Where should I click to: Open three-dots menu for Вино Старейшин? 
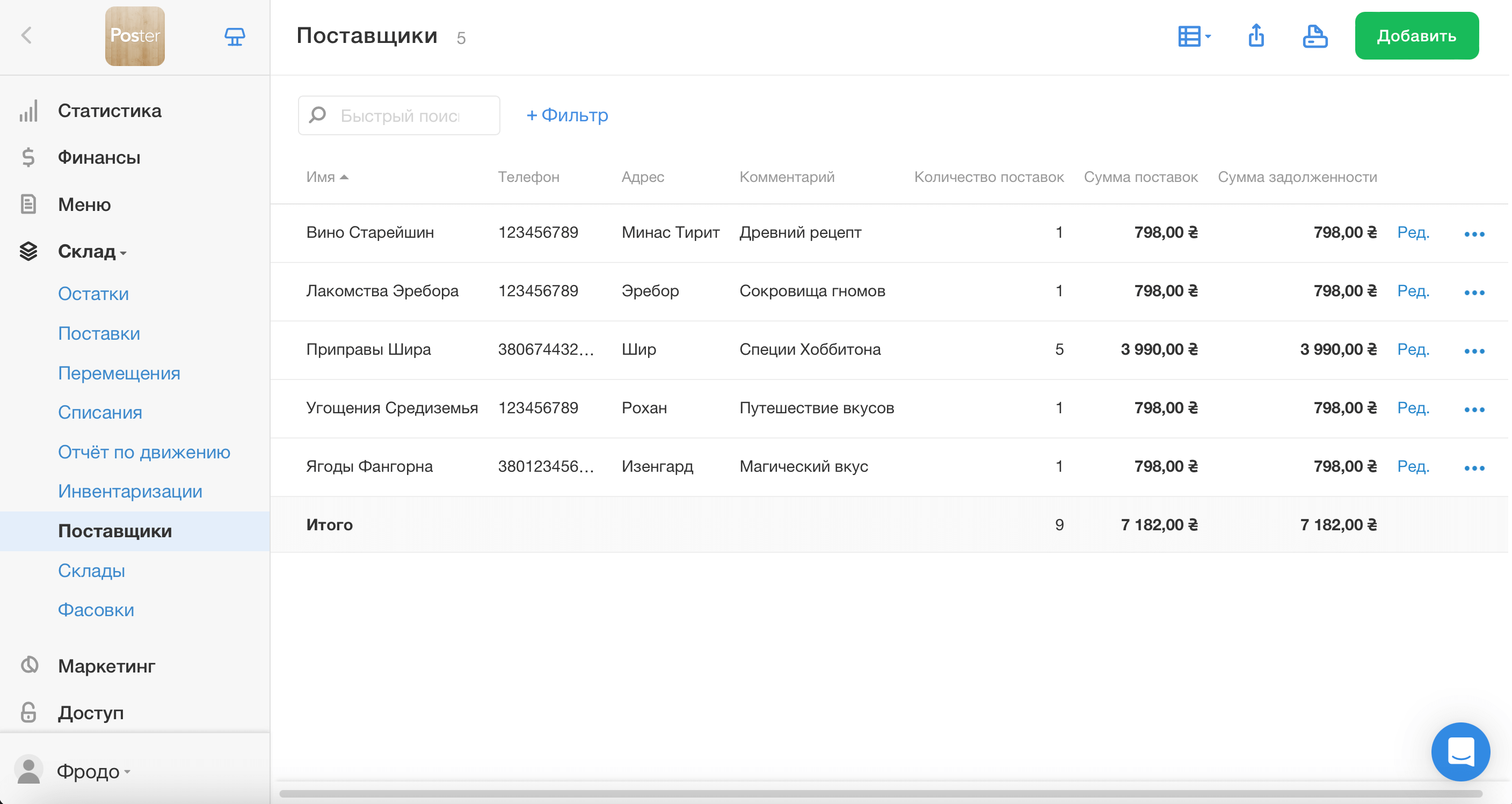tap(1474, 233)
